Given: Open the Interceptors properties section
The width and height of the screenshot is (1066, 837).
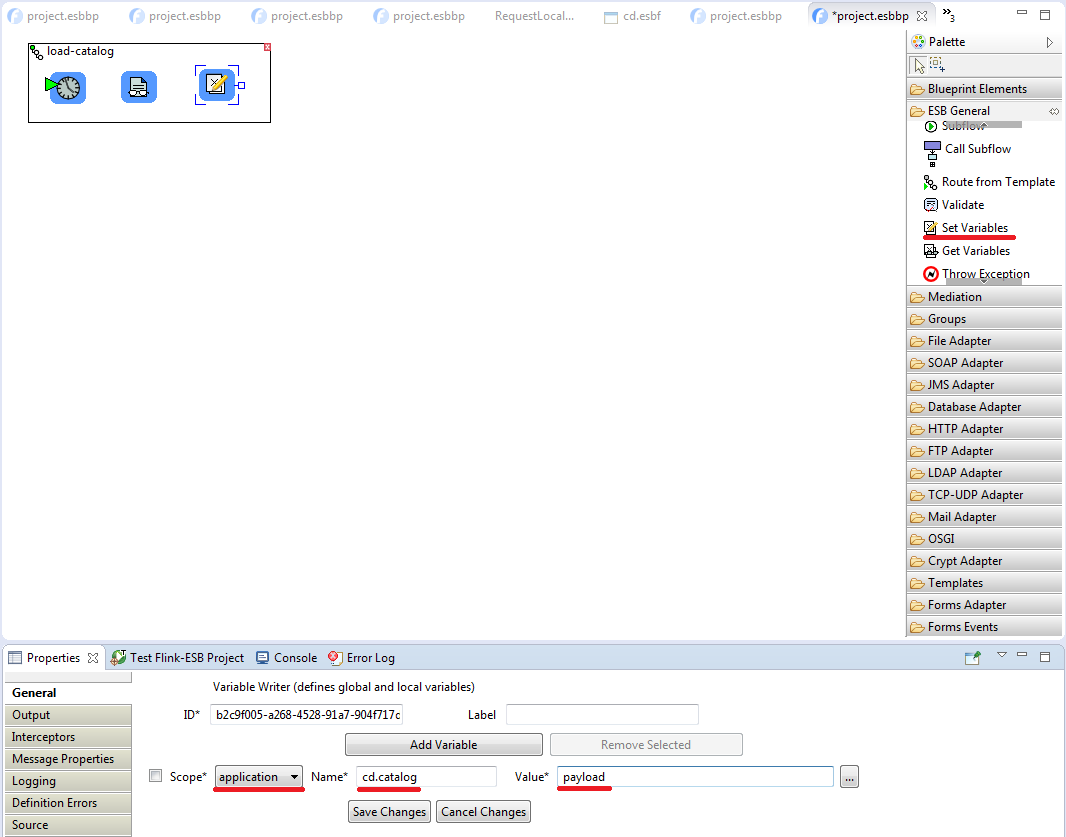Looking at the screenshot, I should (x=43, y=737).
